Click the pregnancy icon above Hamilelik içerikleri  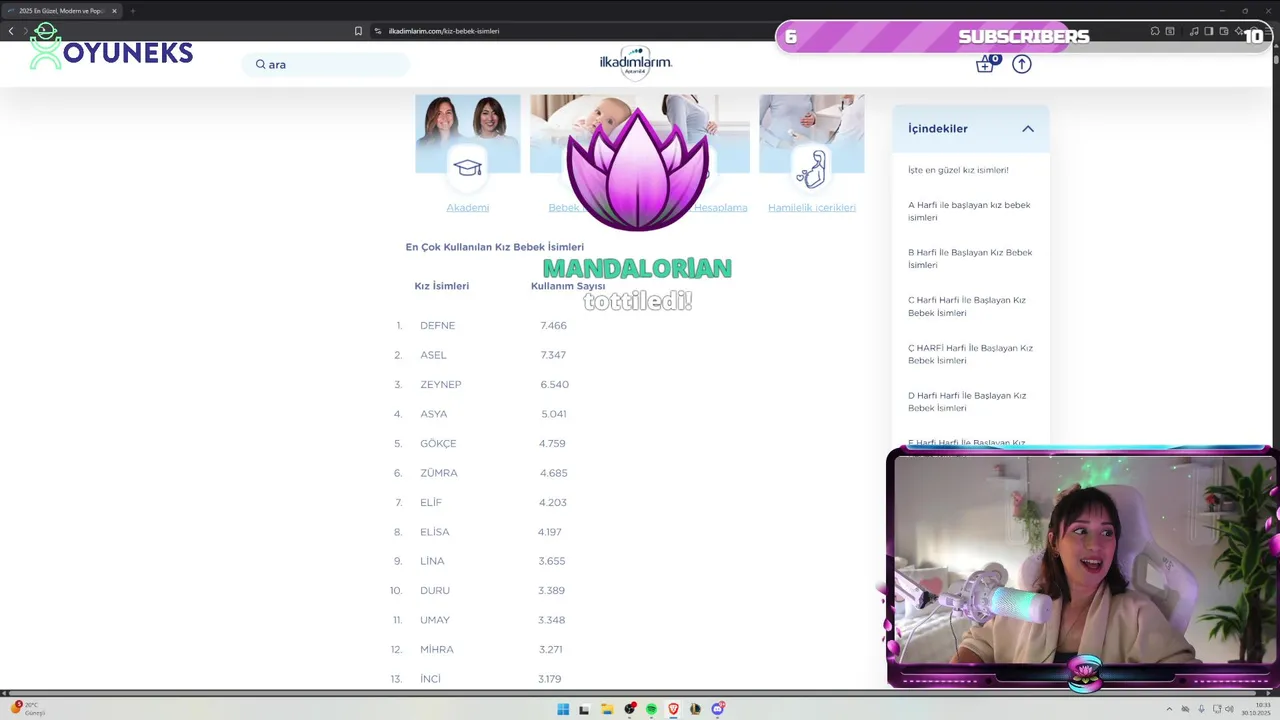tap(811, 168)
